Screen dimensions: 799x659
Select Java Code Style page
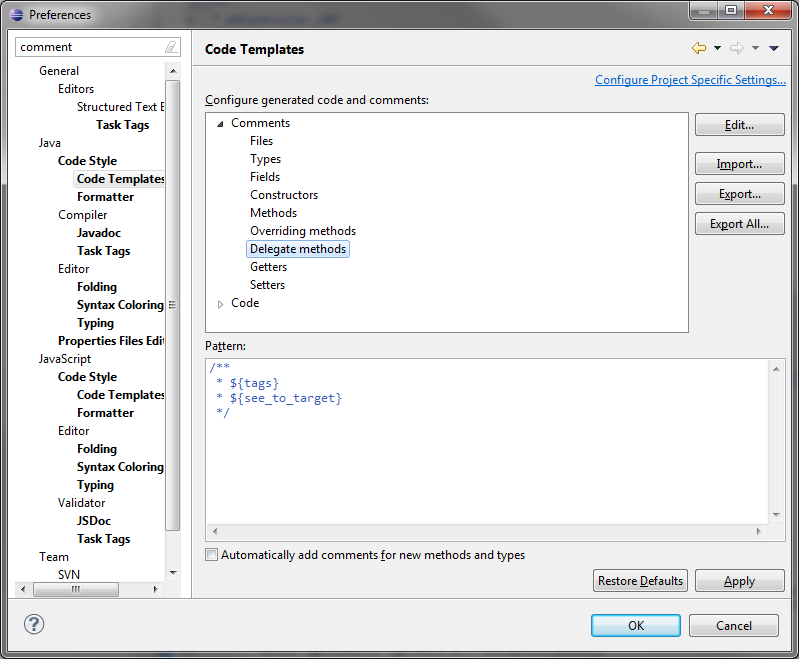(88, 161)
